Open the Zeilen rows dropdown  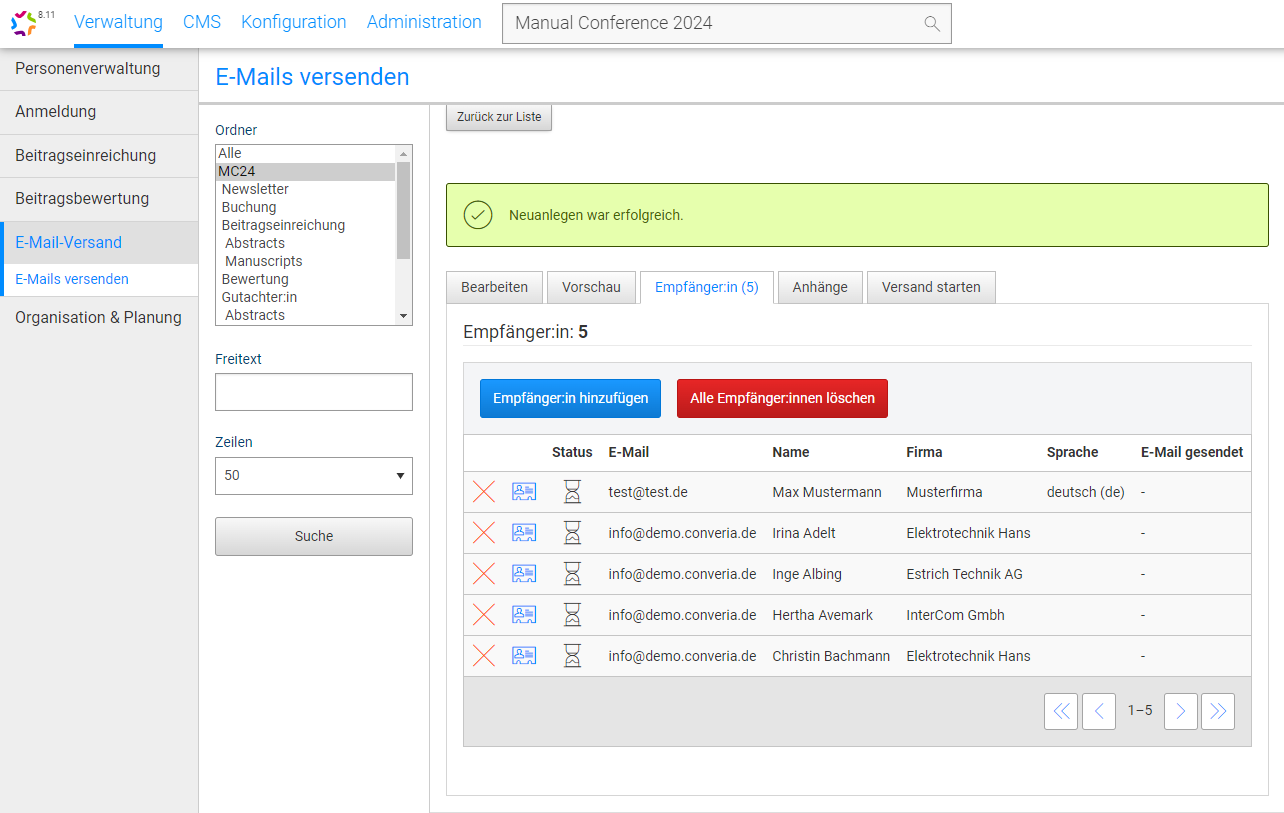point(313,476)
